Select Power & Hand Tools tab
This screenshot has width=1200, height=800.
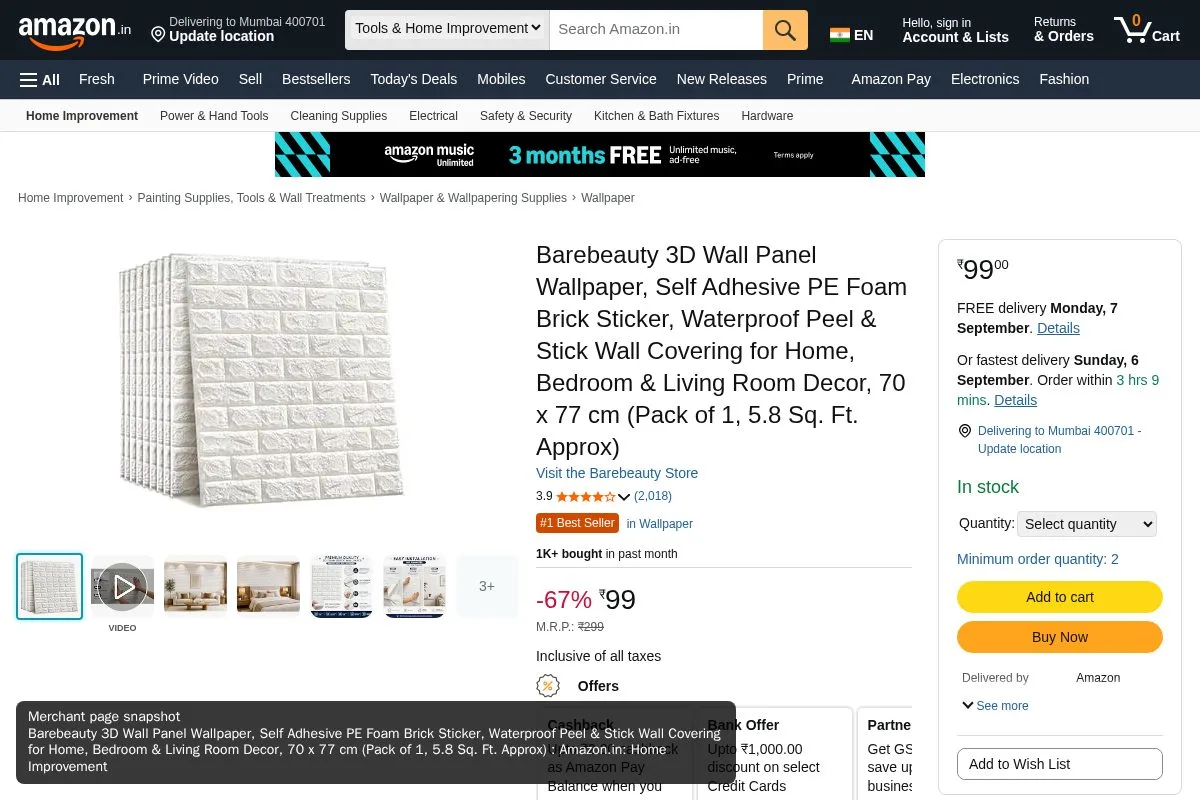(x=214, y=116)
